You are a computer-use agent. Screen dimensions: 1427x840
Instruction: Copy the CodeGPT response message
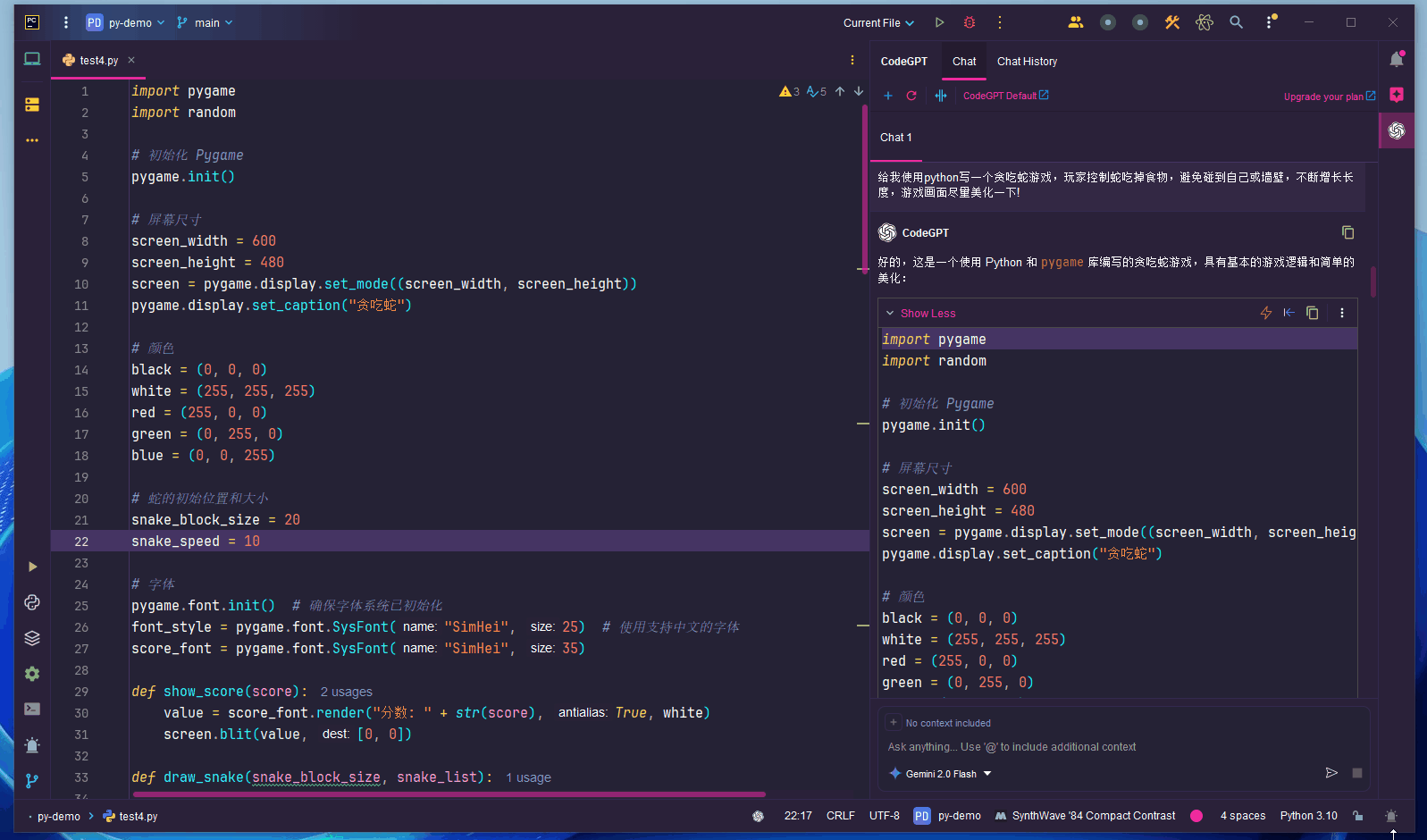click(x=1348, y=232)
